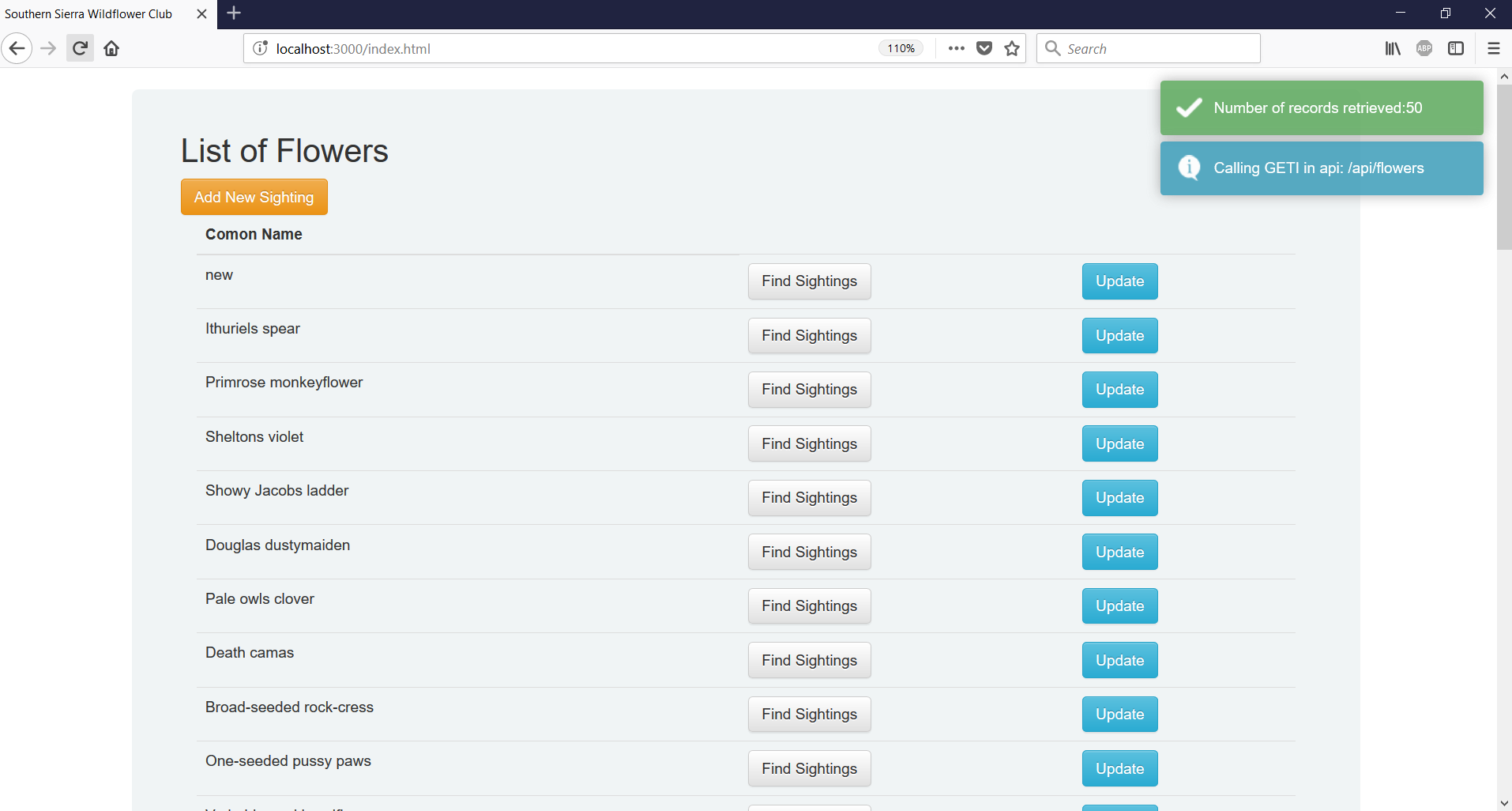The image size is (1512, 811).
Task: Update the Sheltons violet row
Action: coord(1120,443)
